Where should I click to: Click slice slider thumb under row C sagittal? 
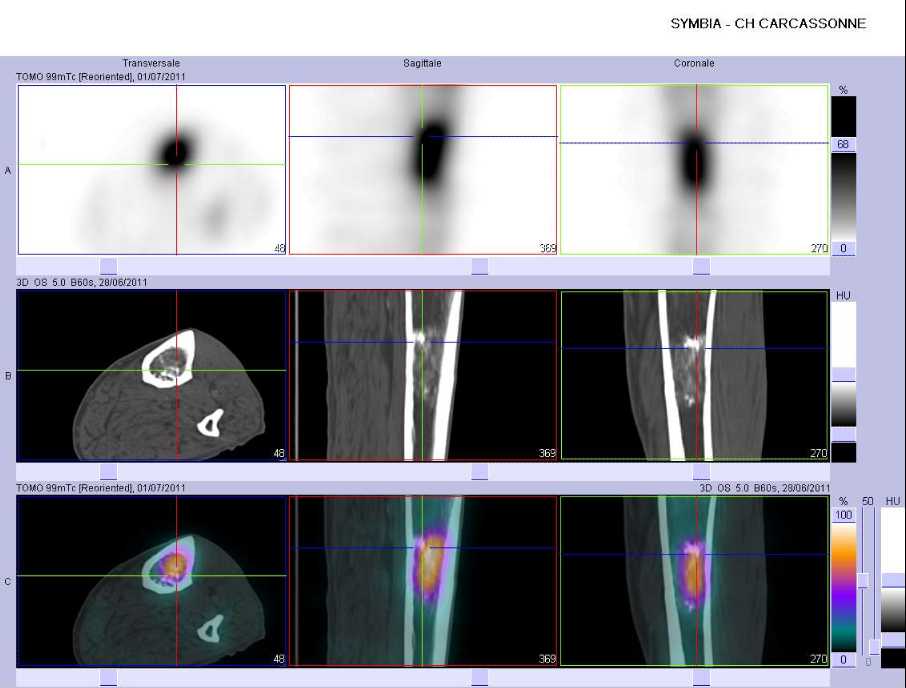480,677
